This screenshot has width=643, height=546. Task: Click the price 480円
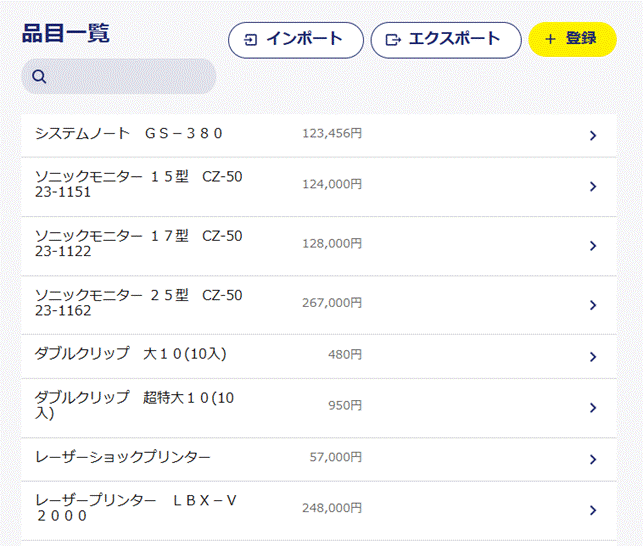pyautogui.click(x=345, y=354)
